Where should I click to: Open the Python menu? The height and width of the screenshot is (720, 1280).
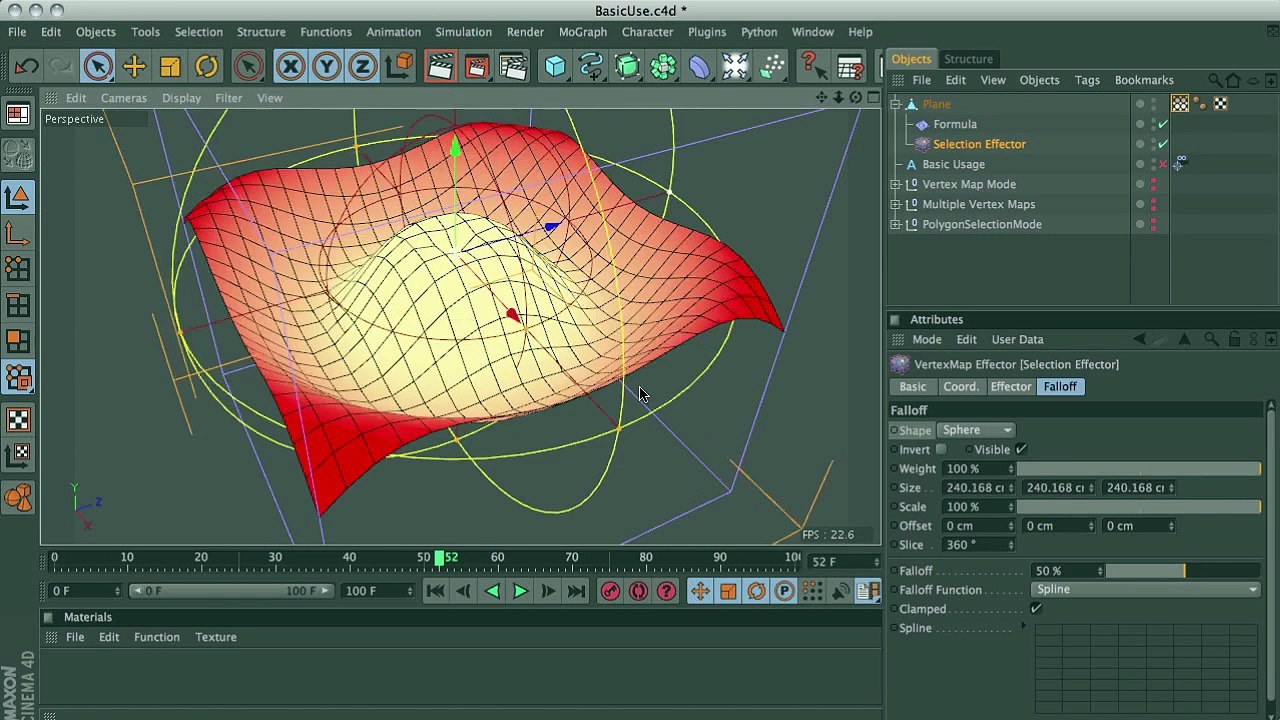759,32
